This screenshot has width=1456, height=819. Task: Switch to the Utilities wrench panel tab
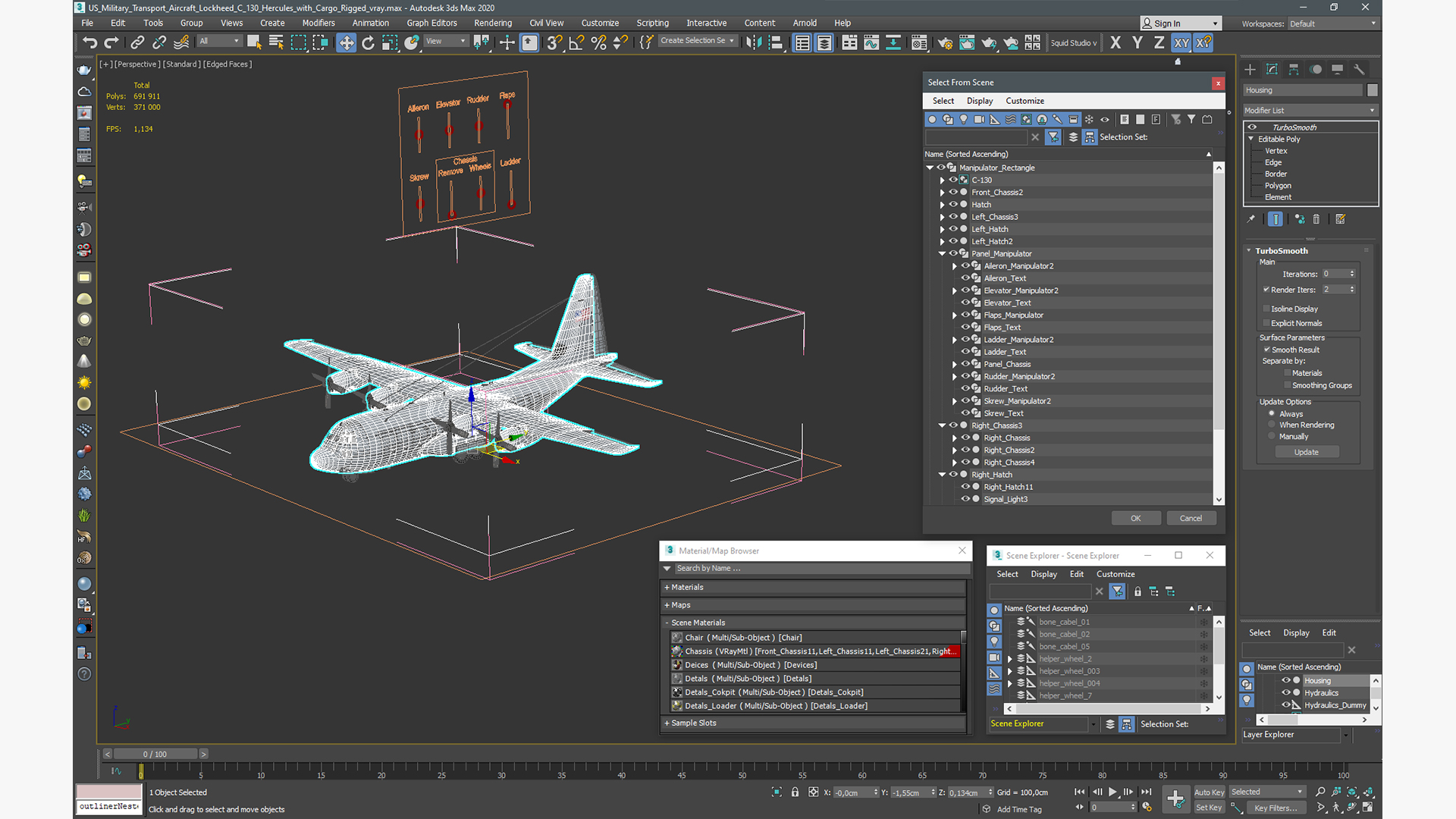[1359, 69]
